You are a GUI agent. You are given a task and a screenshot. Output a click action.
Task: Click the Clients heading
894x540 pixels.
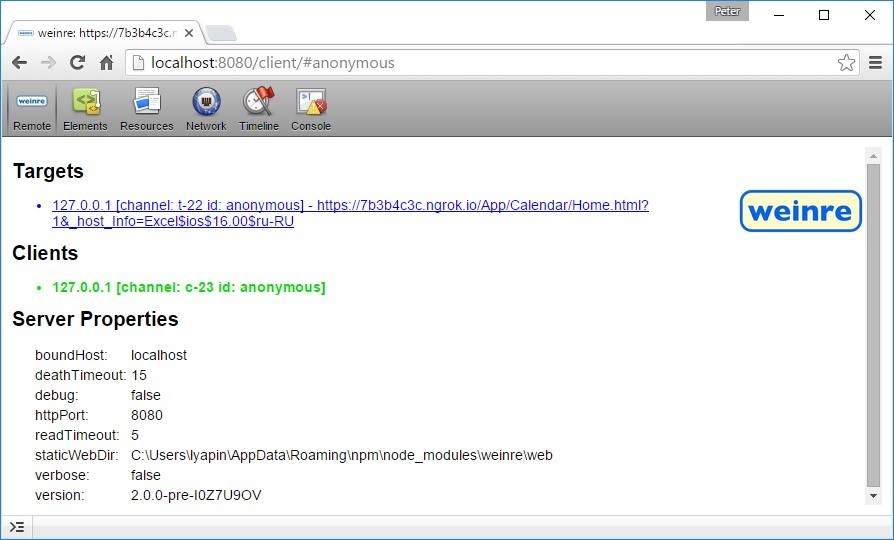tap(45, 253)
